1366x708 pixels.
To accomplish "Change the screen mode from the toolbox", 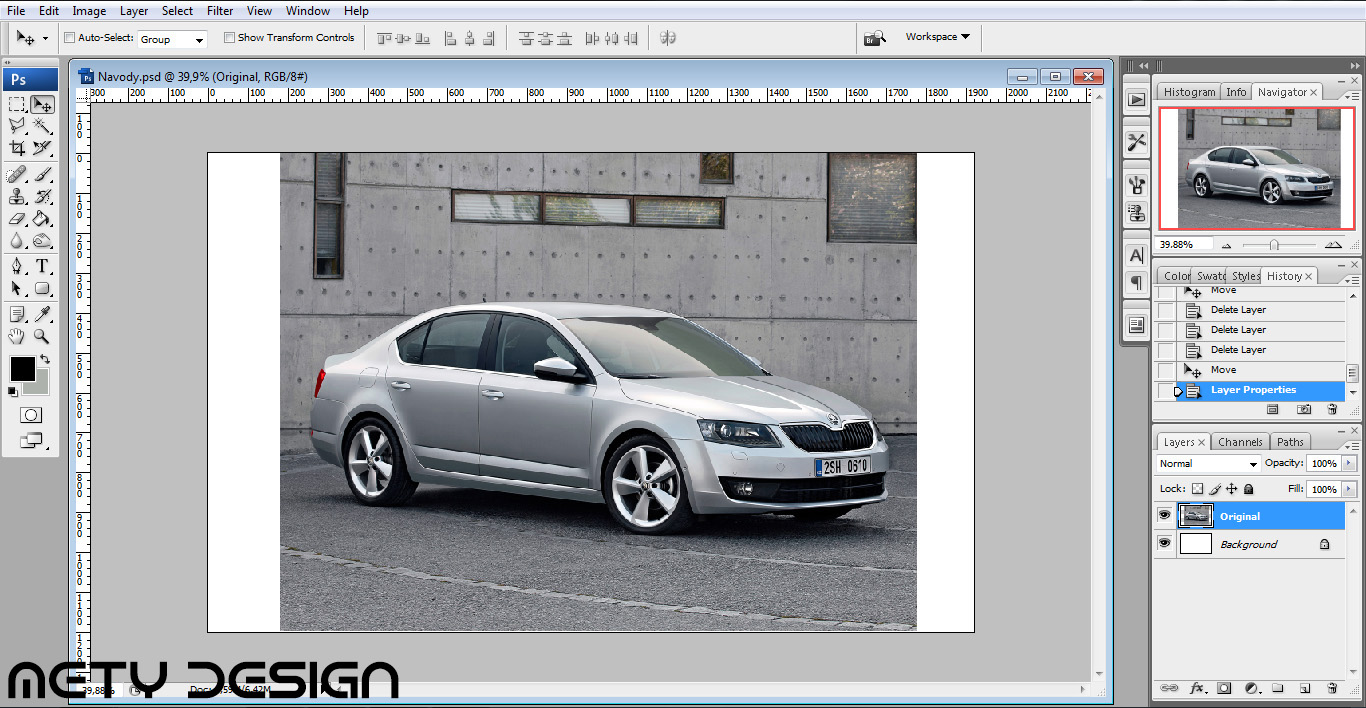I will coord(30,439).
